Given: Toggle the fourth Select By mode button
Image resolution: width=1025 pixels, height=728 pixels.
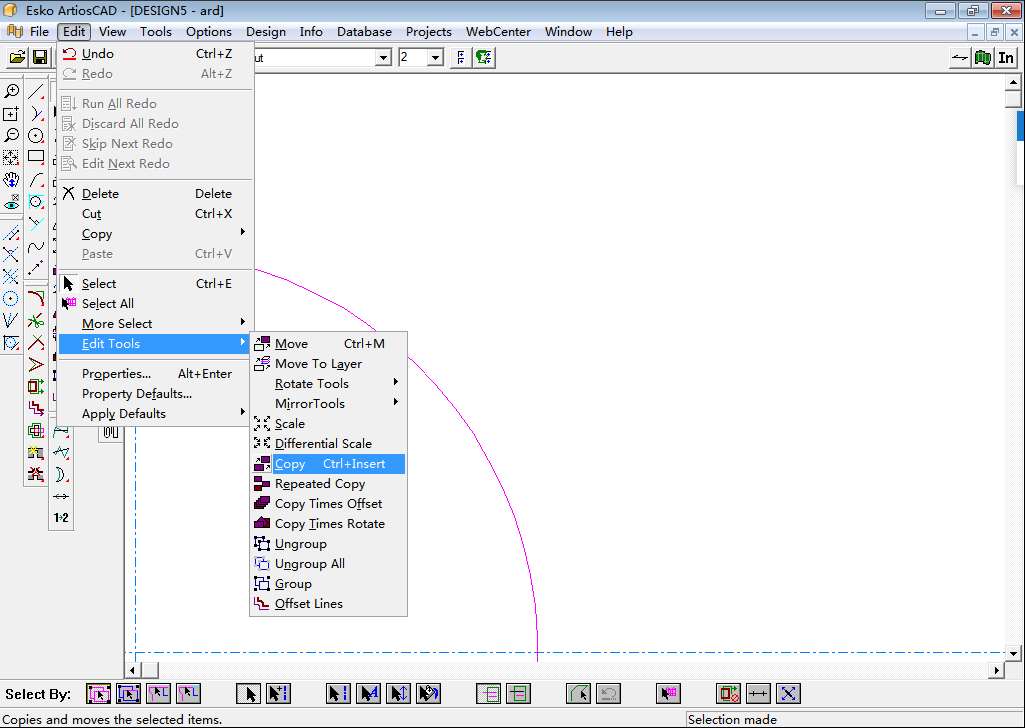Looking at the screenshot, I should 188,693.
